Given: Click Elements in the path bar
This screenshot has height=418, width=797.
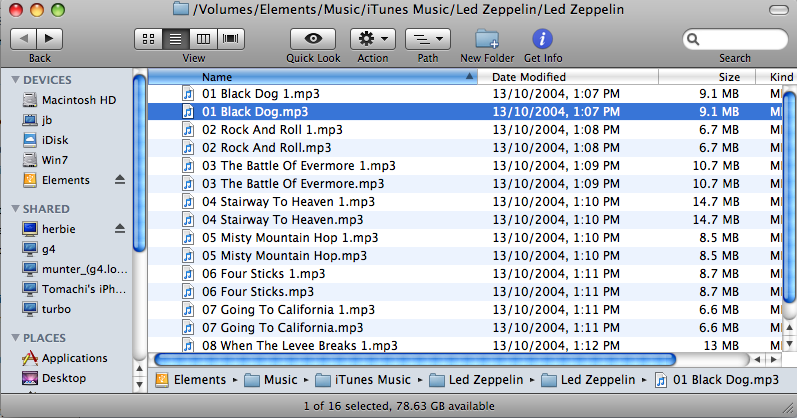Looking at the screenshot, I should coord(191,380).
